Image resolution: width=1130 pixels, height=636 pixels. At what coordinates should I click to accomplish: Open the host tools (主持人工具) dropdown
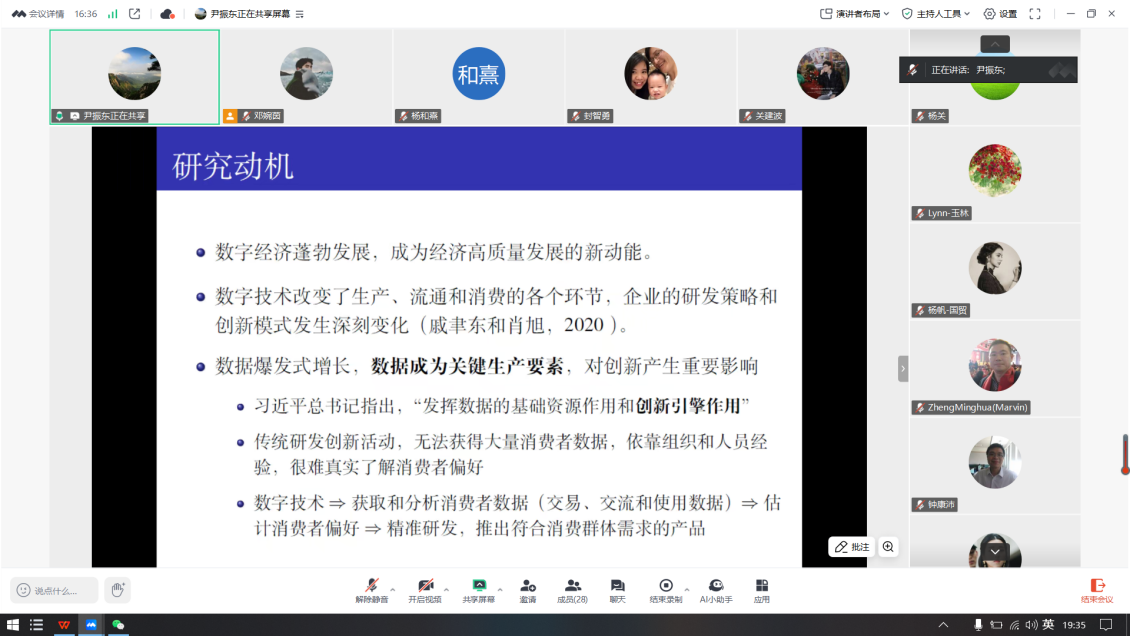(937, 14)
